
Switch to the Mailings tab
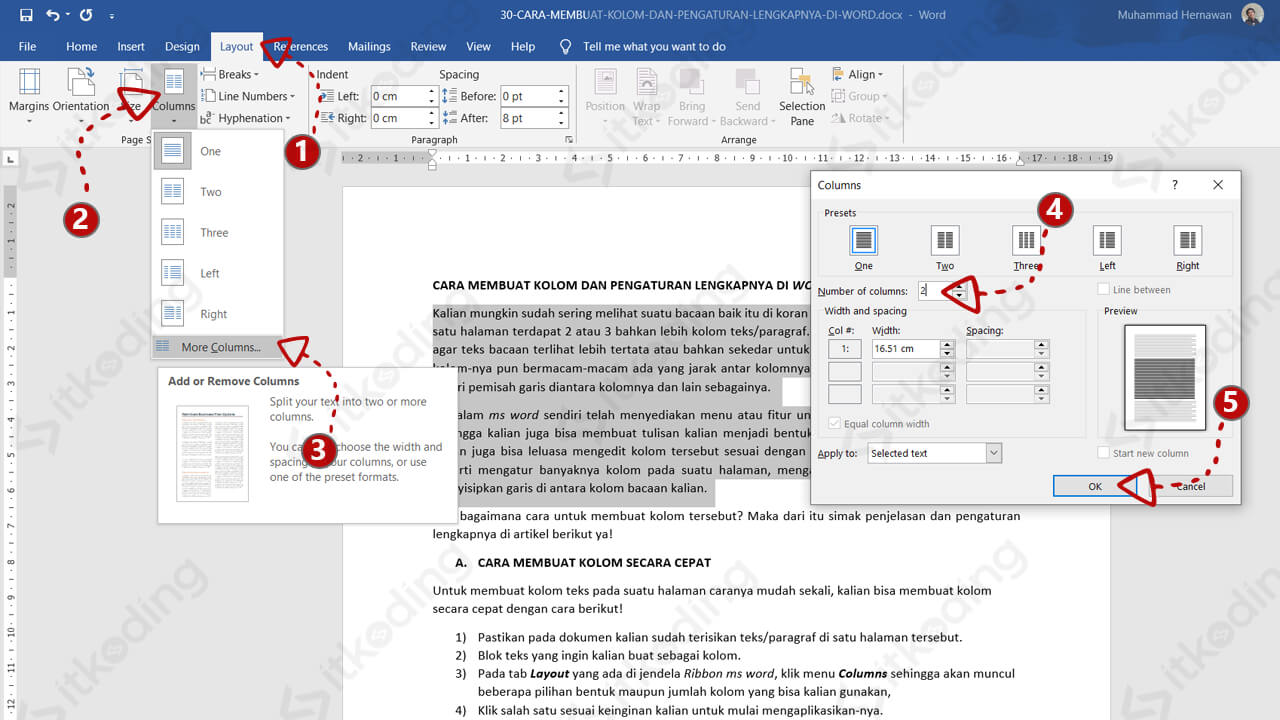tap(369, 46)
